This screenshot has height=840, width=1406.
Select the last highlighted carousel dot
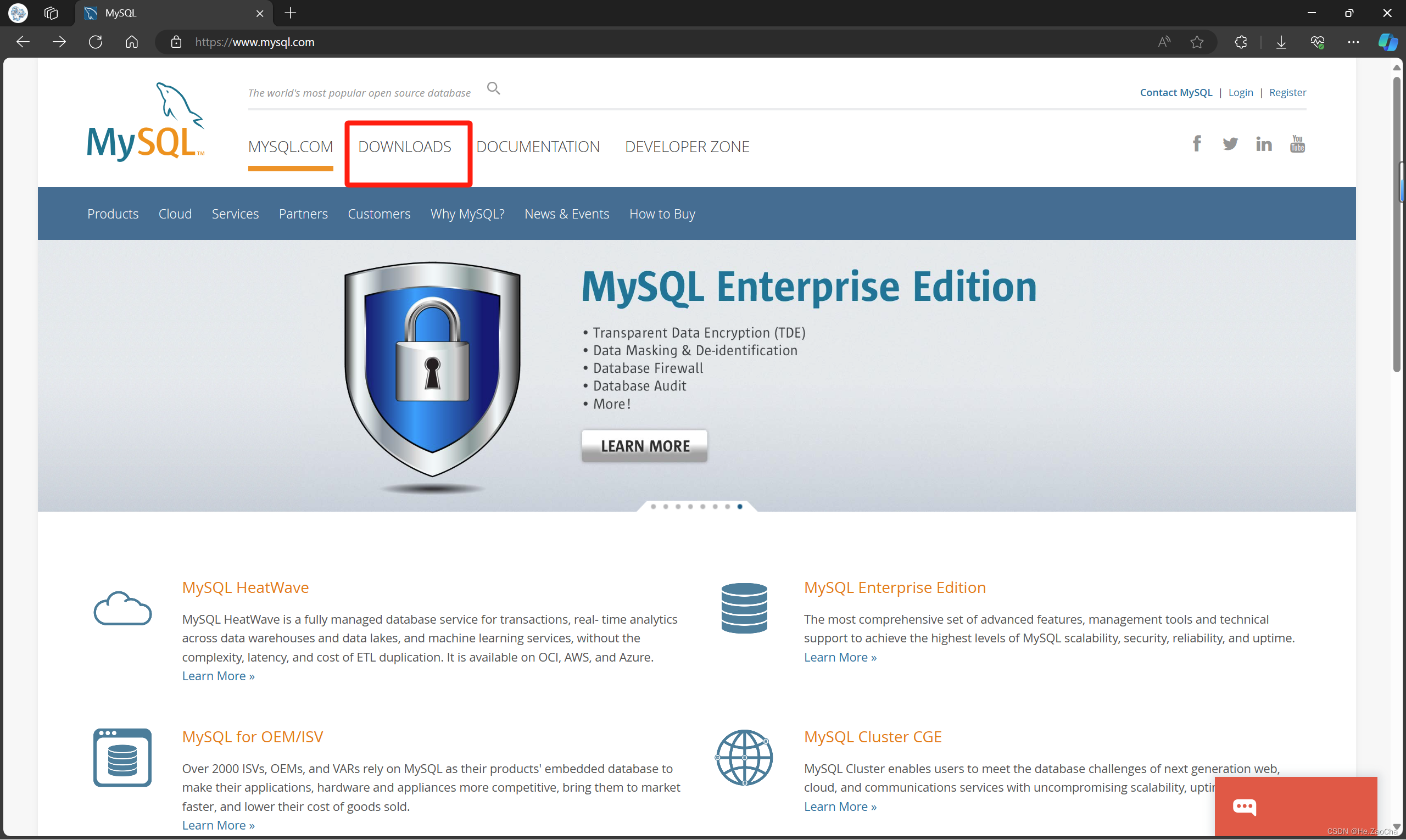[x=740, y=507]
